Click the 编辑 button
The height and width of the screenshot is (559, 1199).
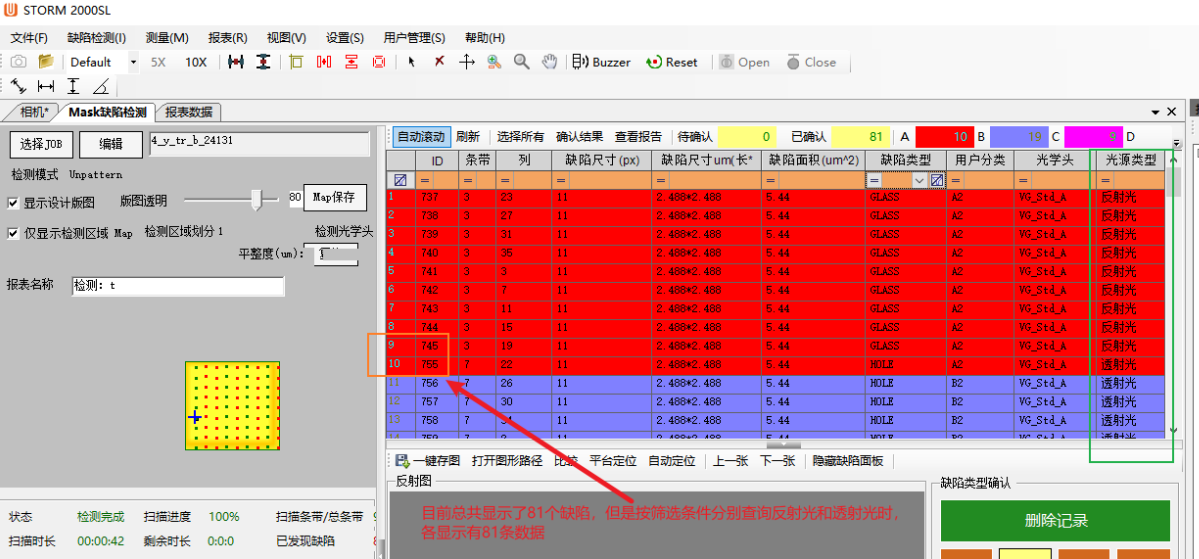pyautogui.click(x=111, y=144)
